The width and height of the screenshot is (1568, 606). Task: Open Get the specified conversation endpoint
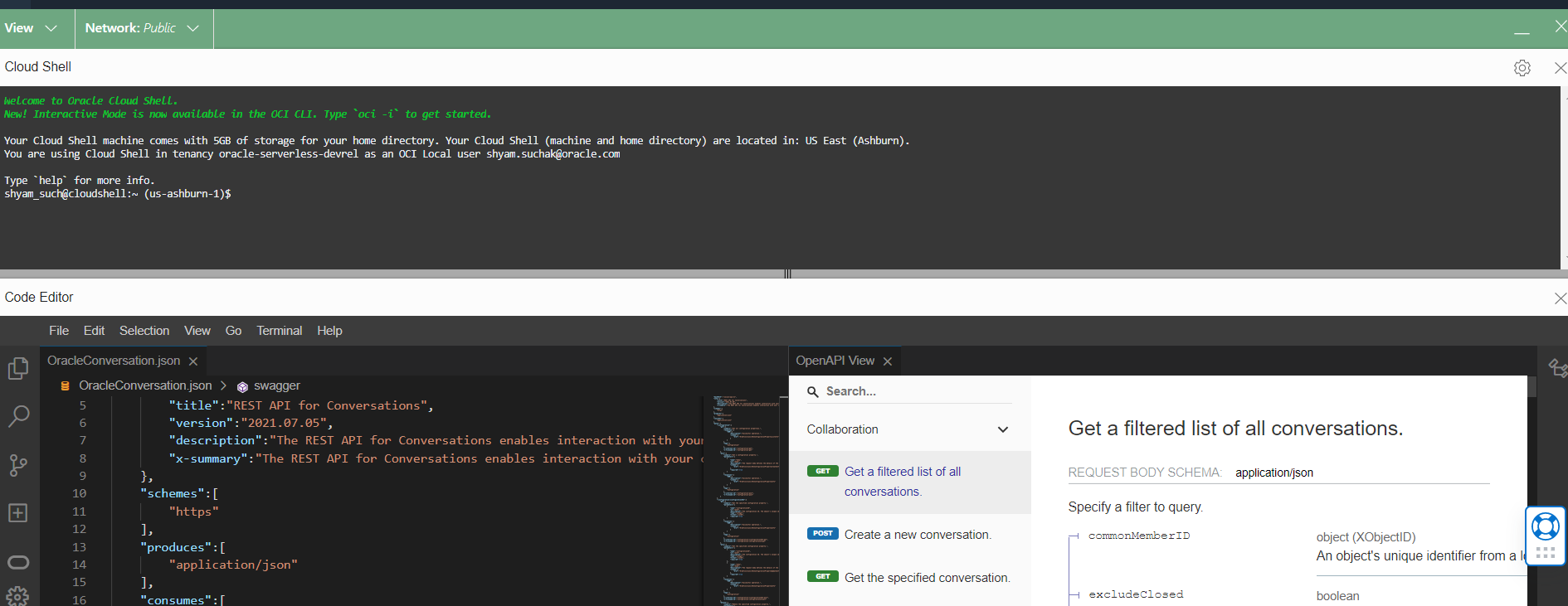(x=909, y=578)
